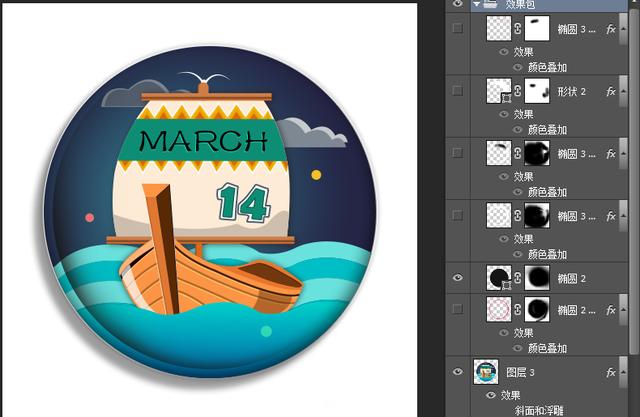This screenshot has height=417, width=640.
Task: Toggle visibility of 图层 3 layer
Action: click(458, 372)
